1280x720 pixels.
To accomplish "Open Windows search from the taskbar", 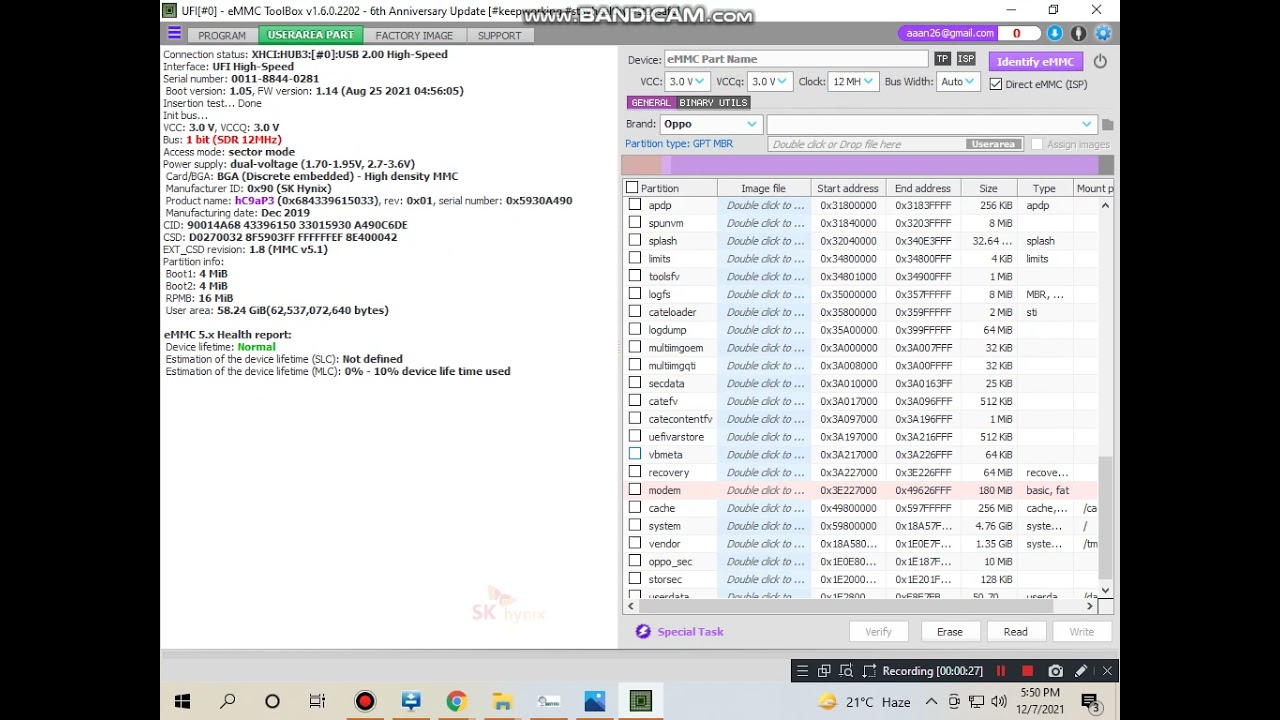I will click(x=228, y=701).
